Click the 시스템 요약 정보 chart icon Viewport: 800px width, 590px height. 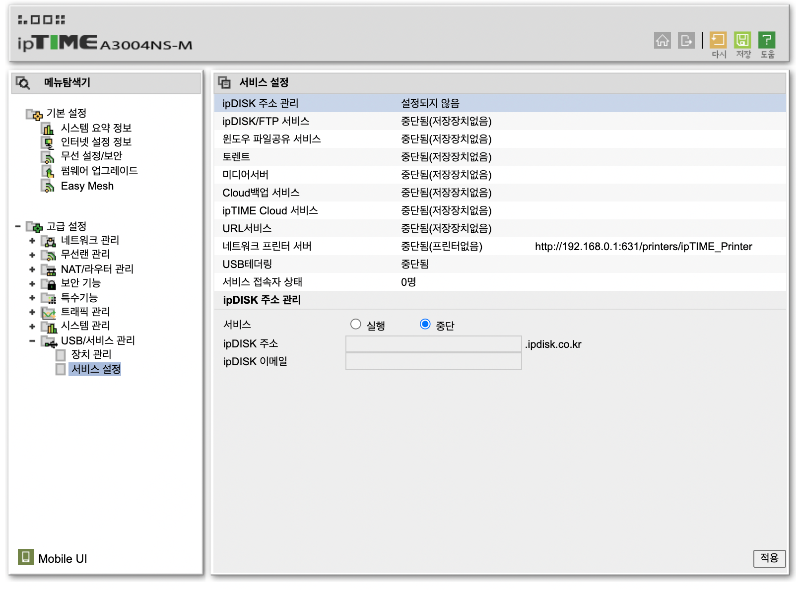click(x=48, y=129)
